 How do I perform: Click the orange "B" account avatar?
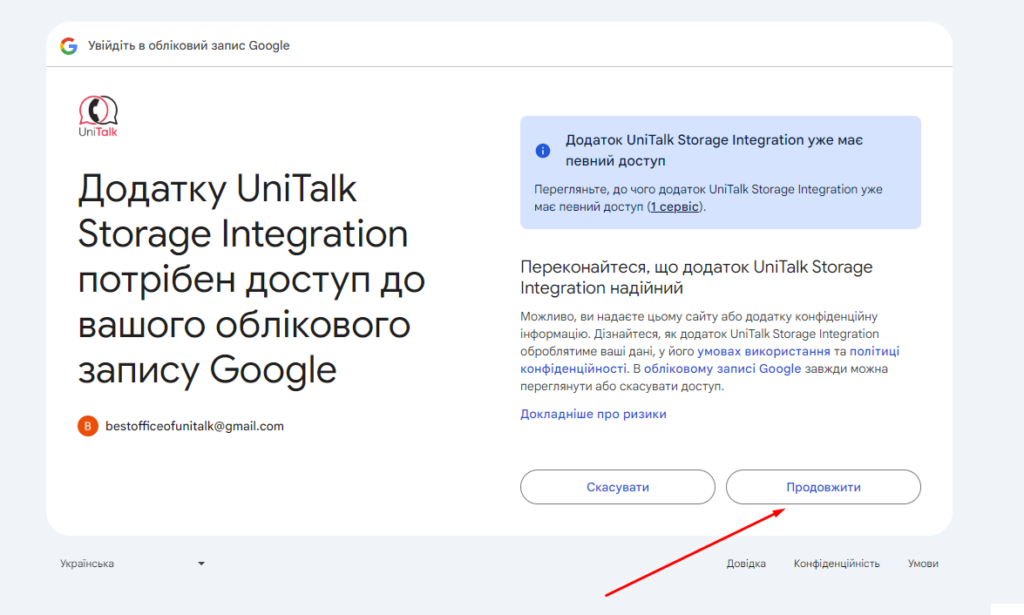click(88, 426)
